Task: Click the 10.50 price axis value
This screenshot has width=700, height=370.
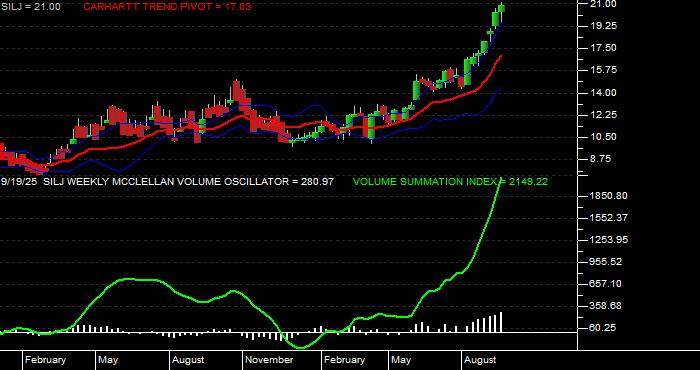Action: [x=604, y=137]
